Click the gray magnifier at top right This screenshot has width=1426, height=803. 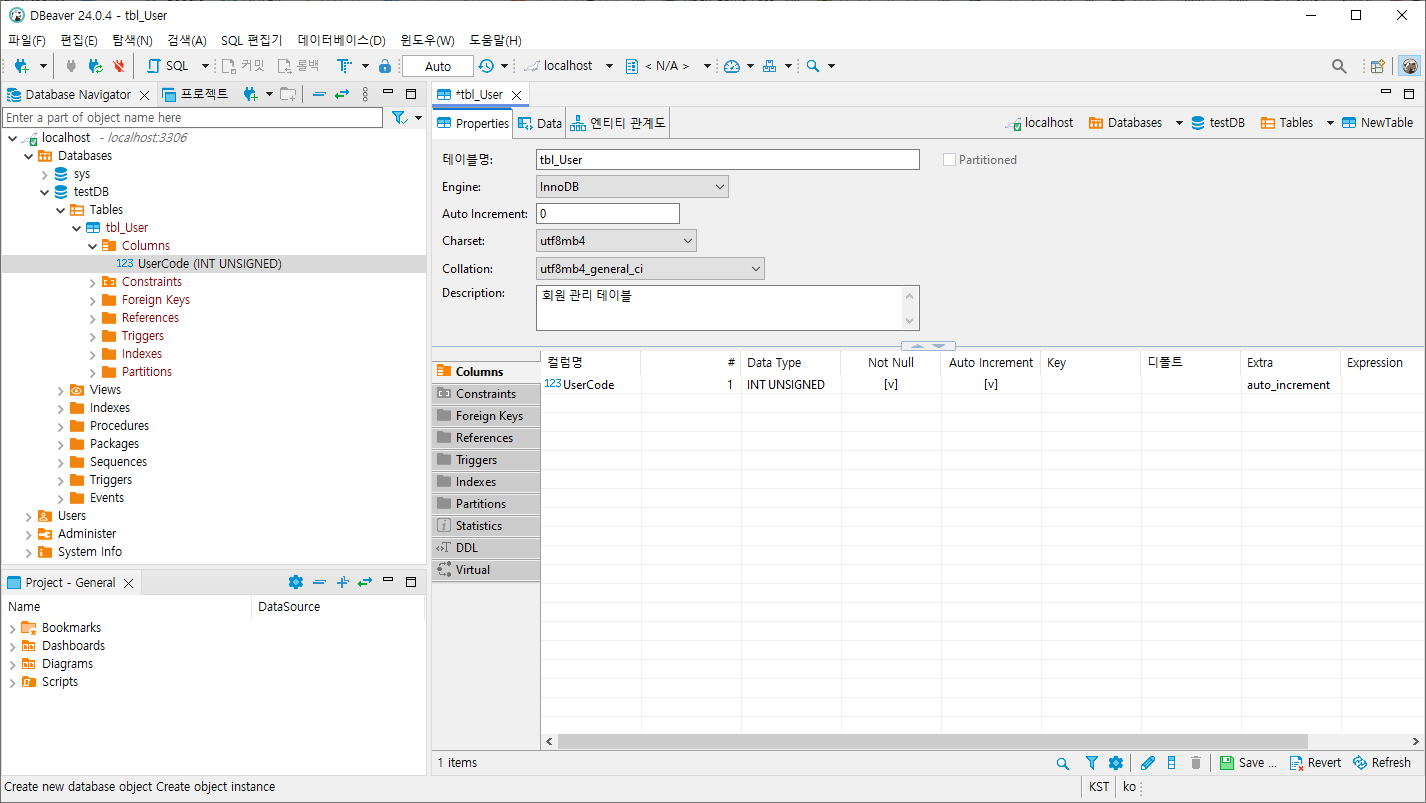[1339, 66]
